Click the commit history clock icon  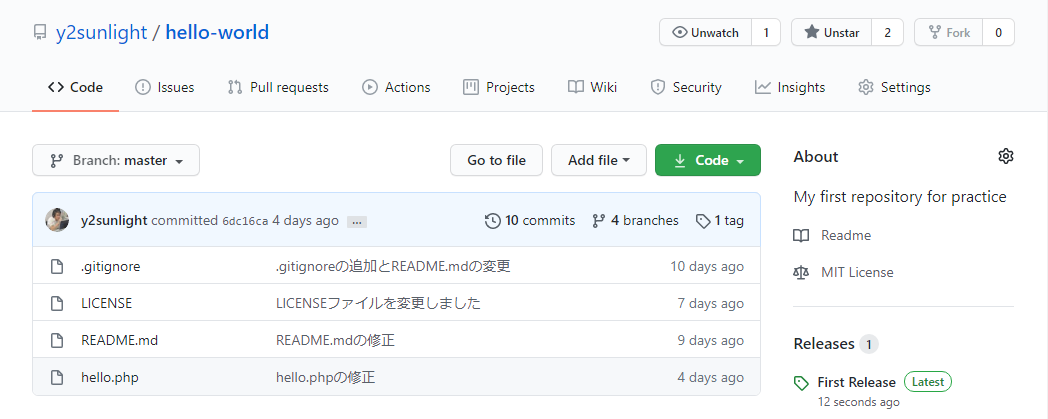(492, 220)
